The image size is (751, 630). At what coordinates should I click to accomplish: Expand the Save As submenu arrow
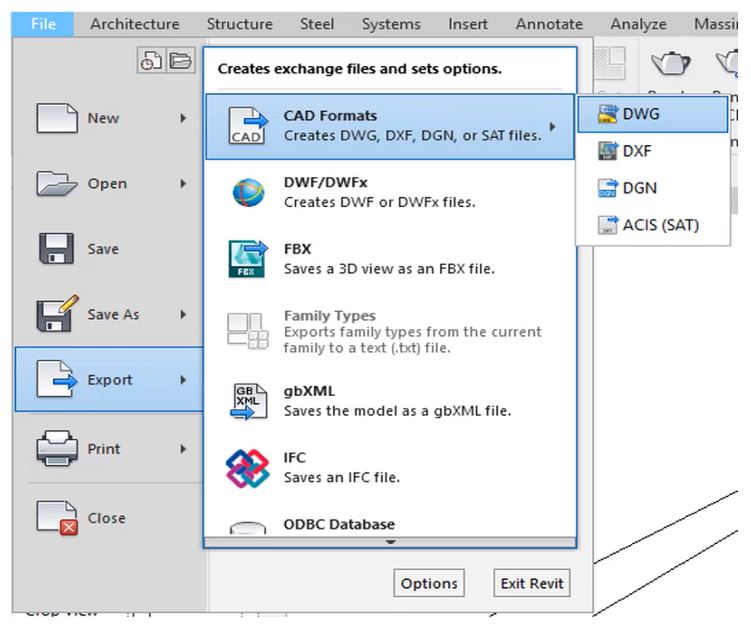click(x=183, y=314)
